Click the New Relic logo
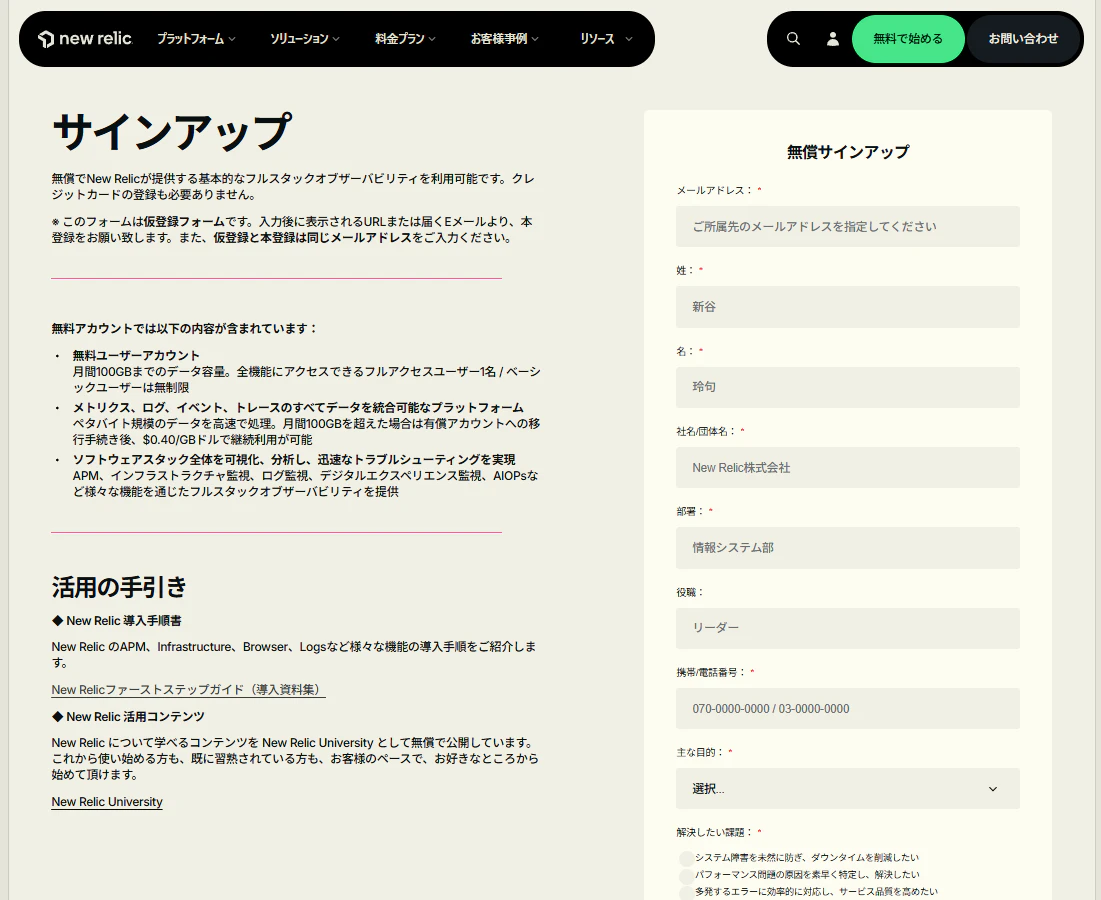This screenshot has height=900, width=1101. (x=85, y=39)
